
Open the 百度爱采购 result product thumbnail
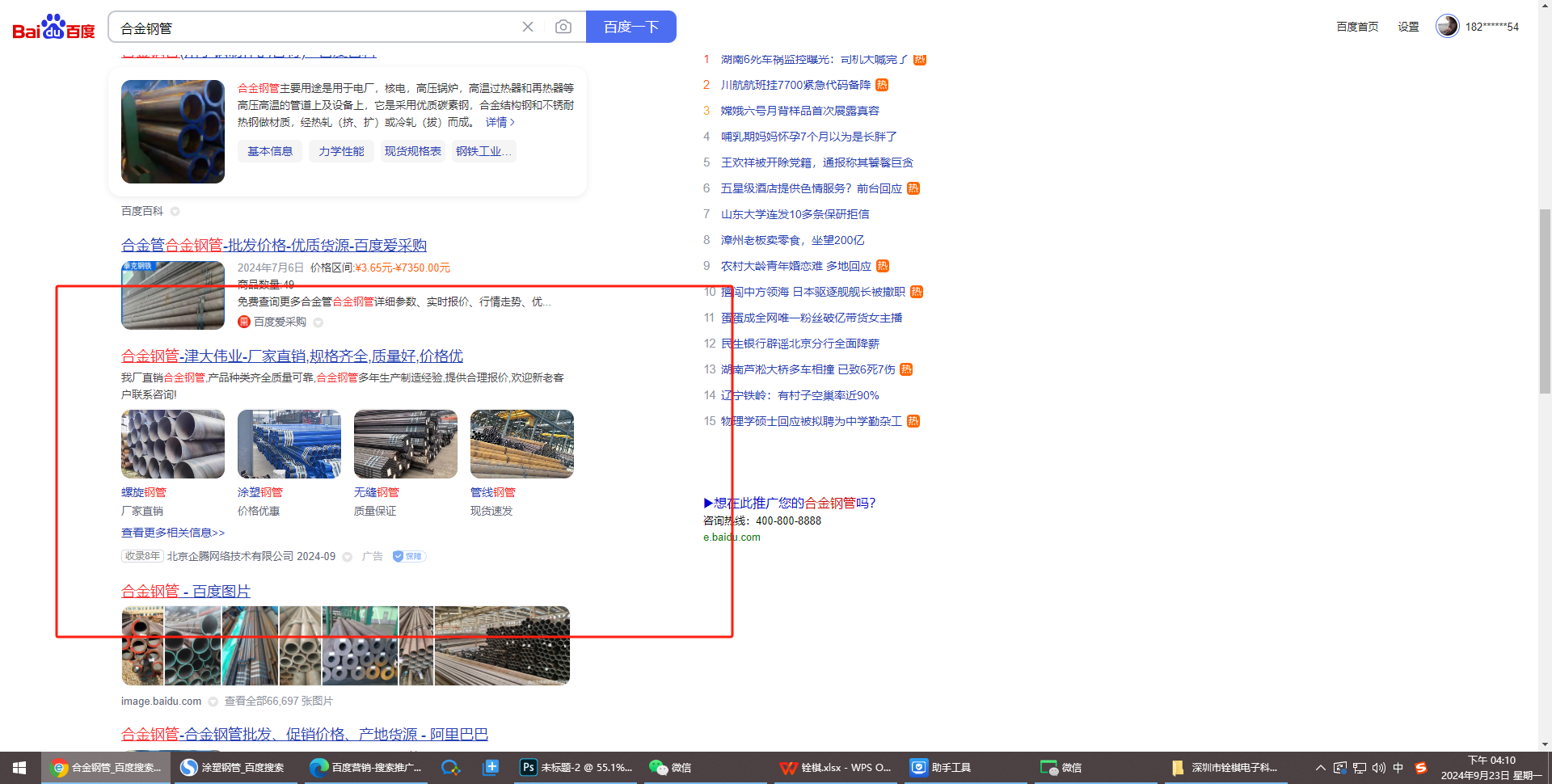coord(173,295)
